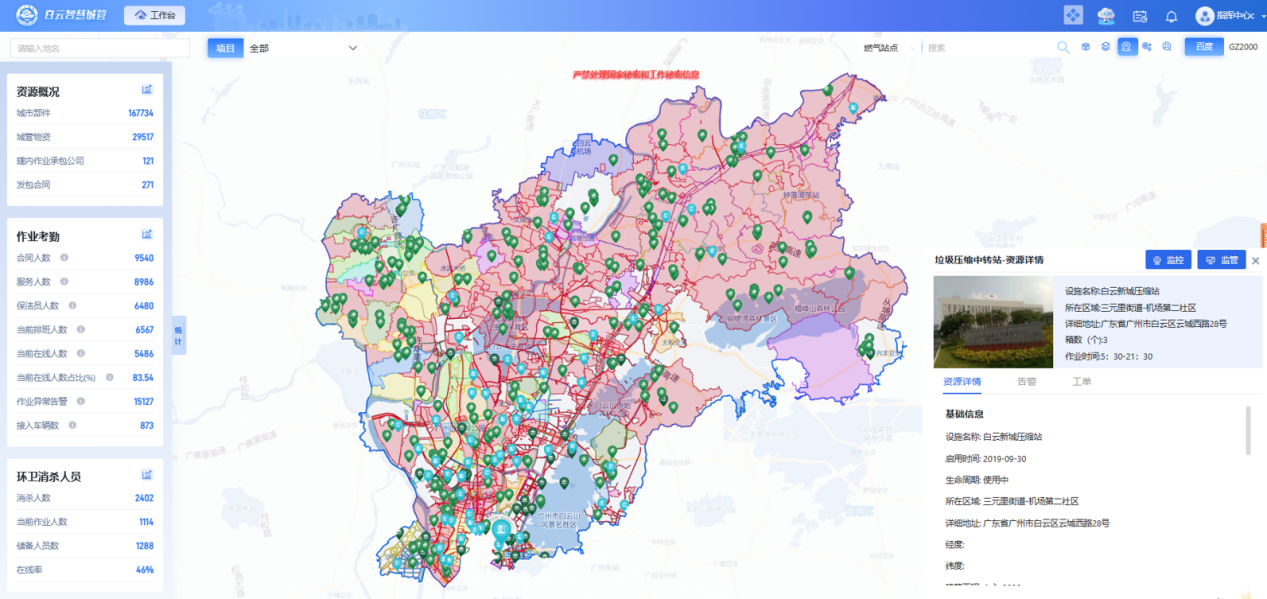Switch the map source with 百度 button

[1203, 47]
